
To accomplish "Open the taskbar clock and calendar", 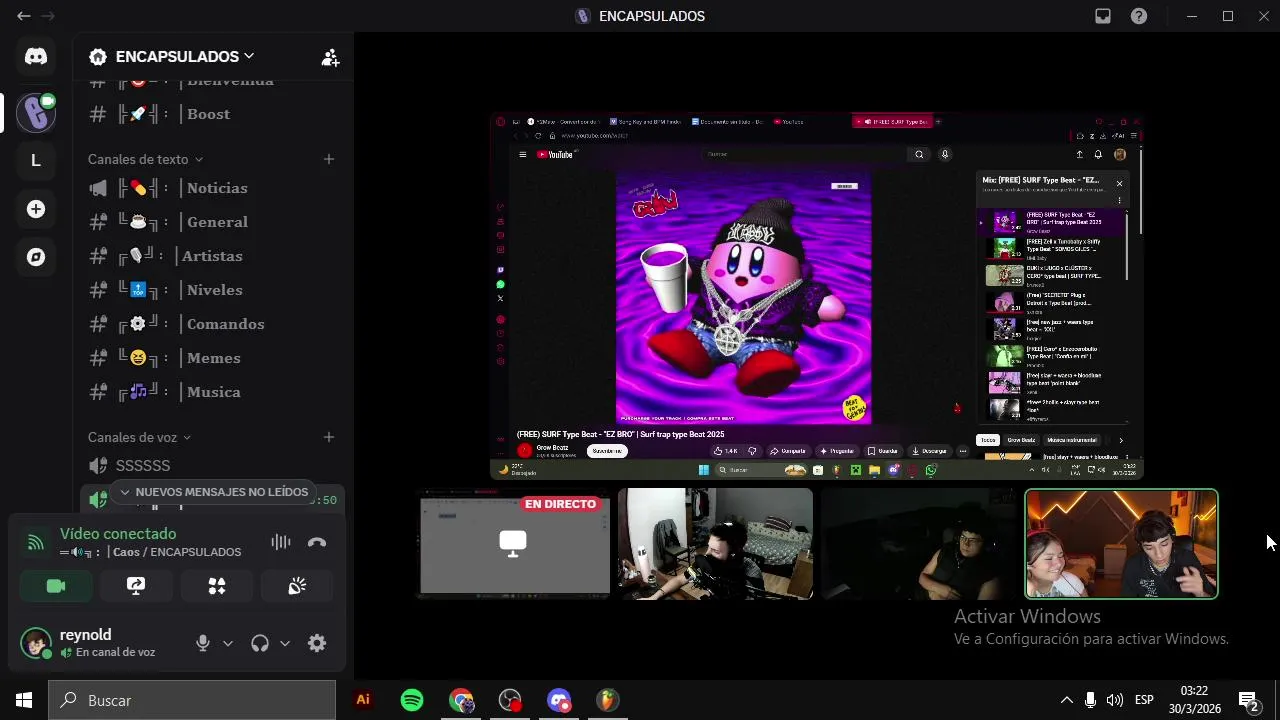I will click(1194, 700).
